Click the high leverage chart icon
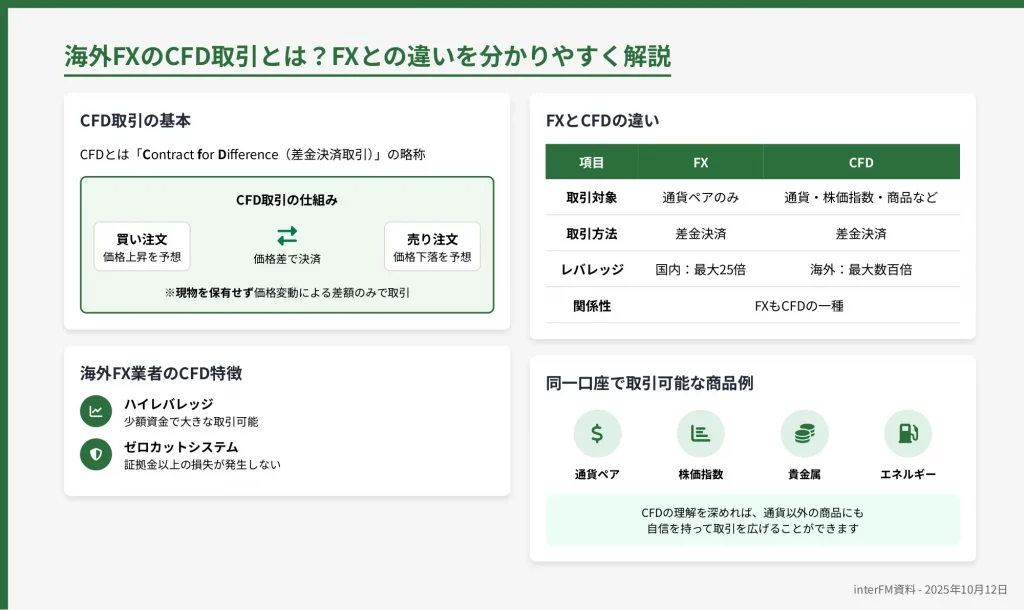 tap(96, 411)
